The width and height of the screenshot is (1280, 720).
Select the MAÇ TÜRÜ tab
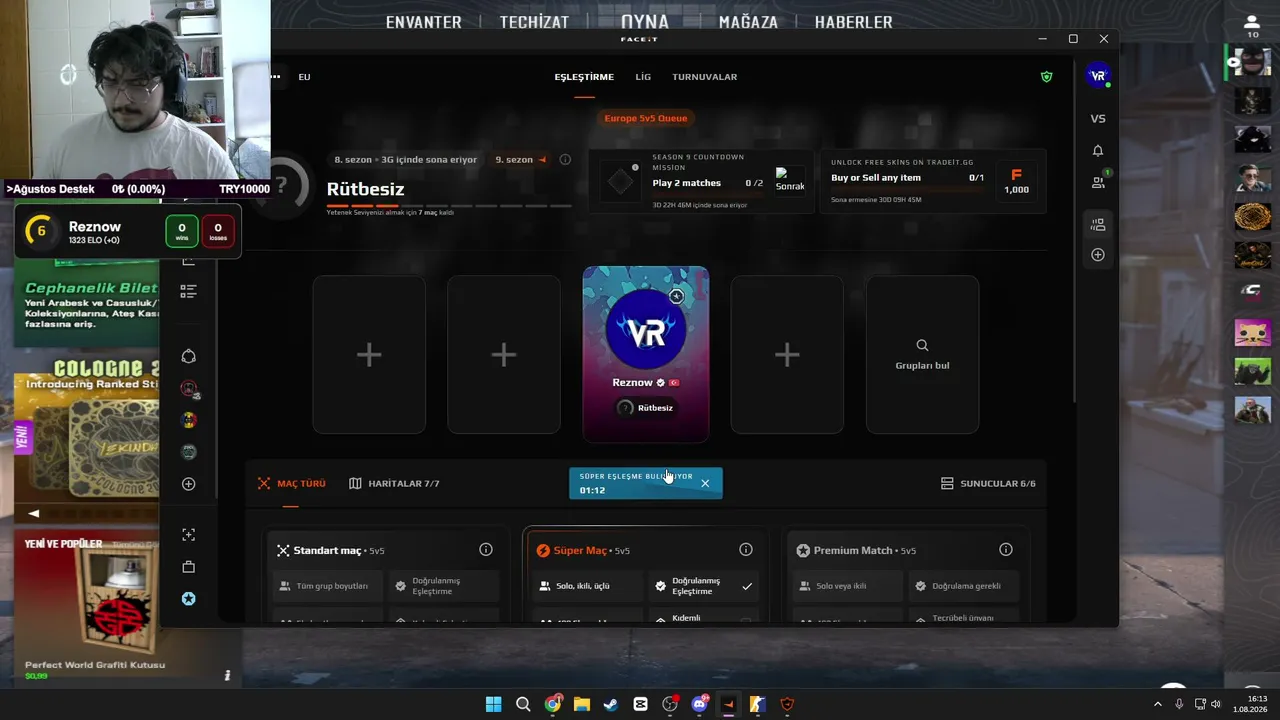[291, 484]
